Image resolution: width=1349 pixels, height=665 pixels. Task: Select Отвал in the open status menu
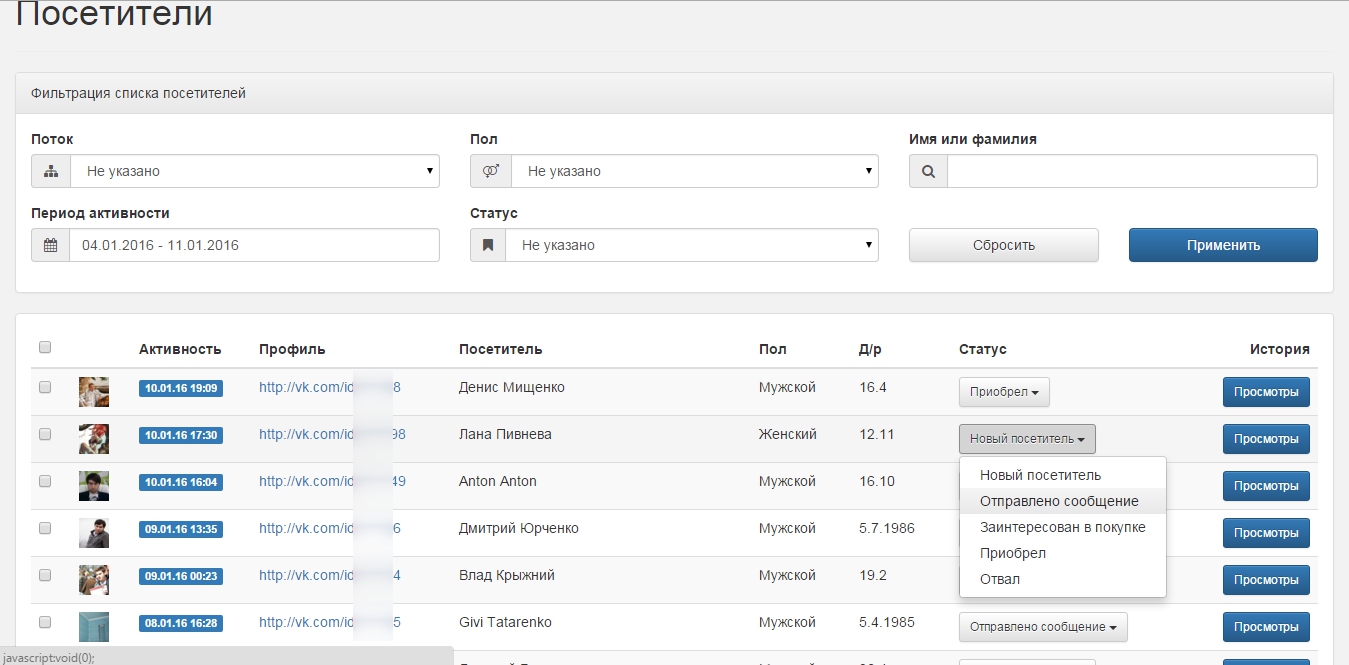click(1000, 579)
